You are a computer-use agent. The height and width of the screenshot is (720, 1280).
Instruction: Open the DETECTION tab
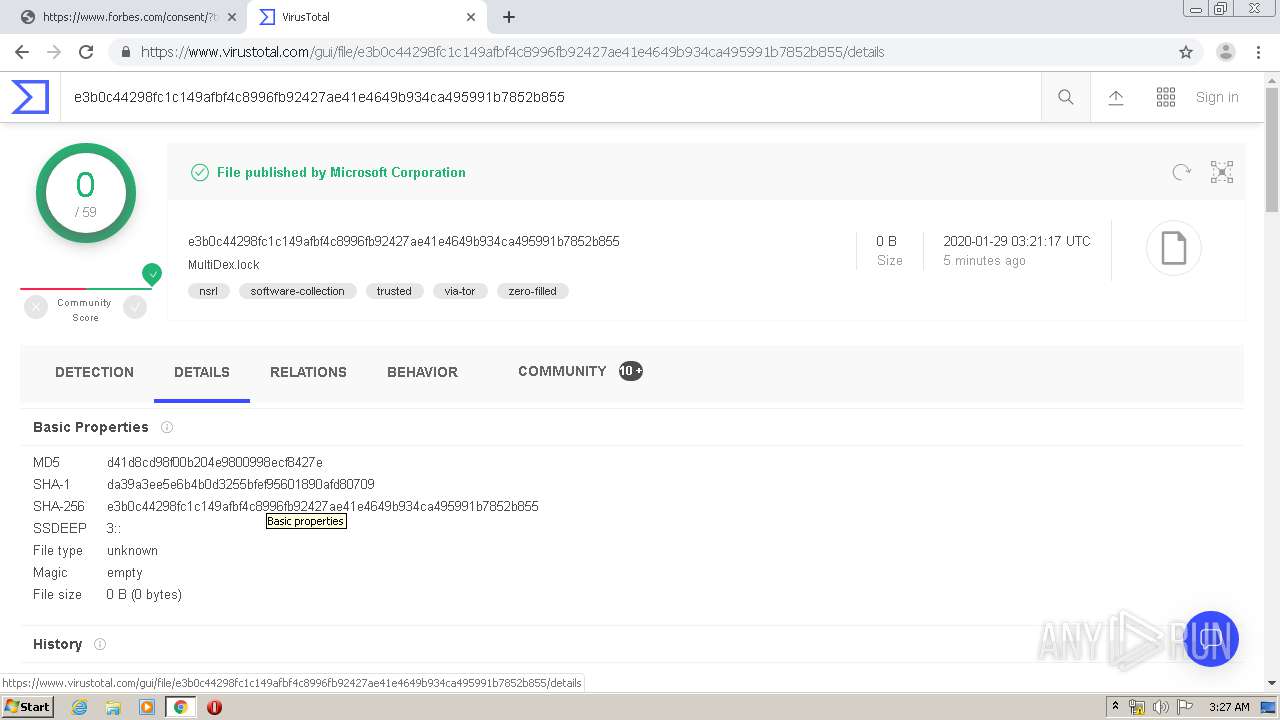(x=94, y=372)
